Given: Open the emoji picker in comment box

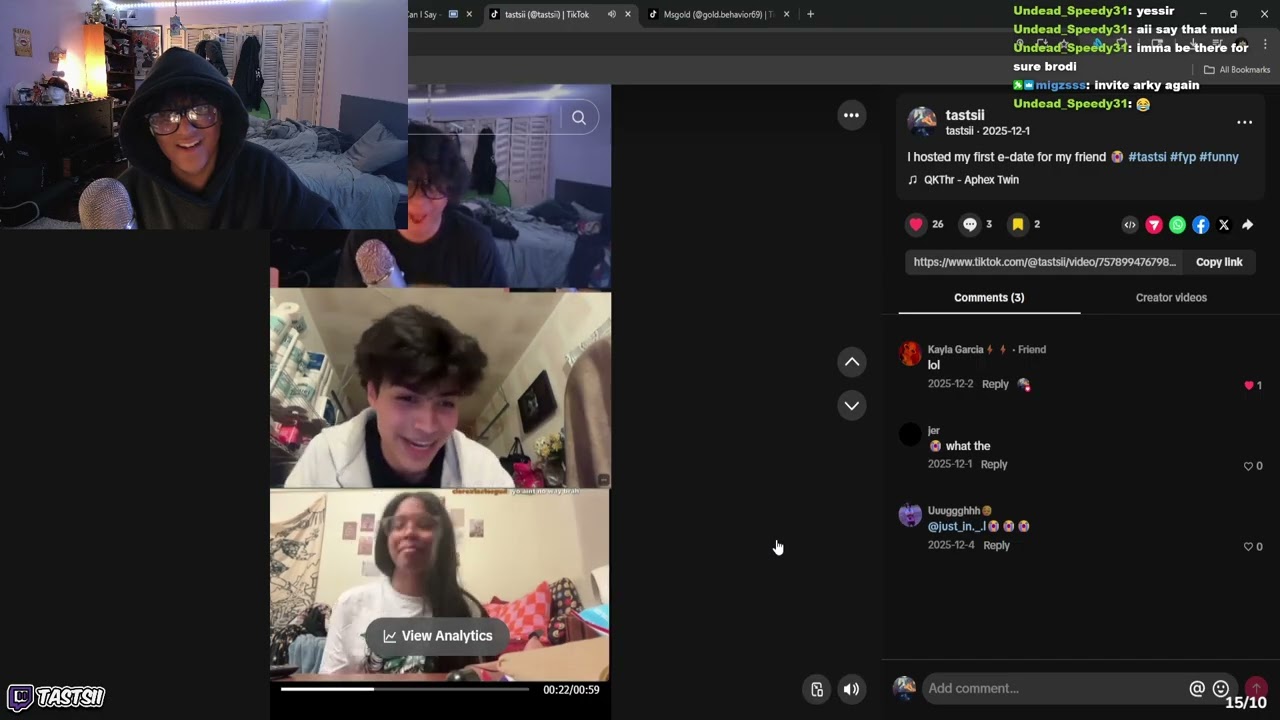Looking at the screenshot, I should [x=1221, y=688].
